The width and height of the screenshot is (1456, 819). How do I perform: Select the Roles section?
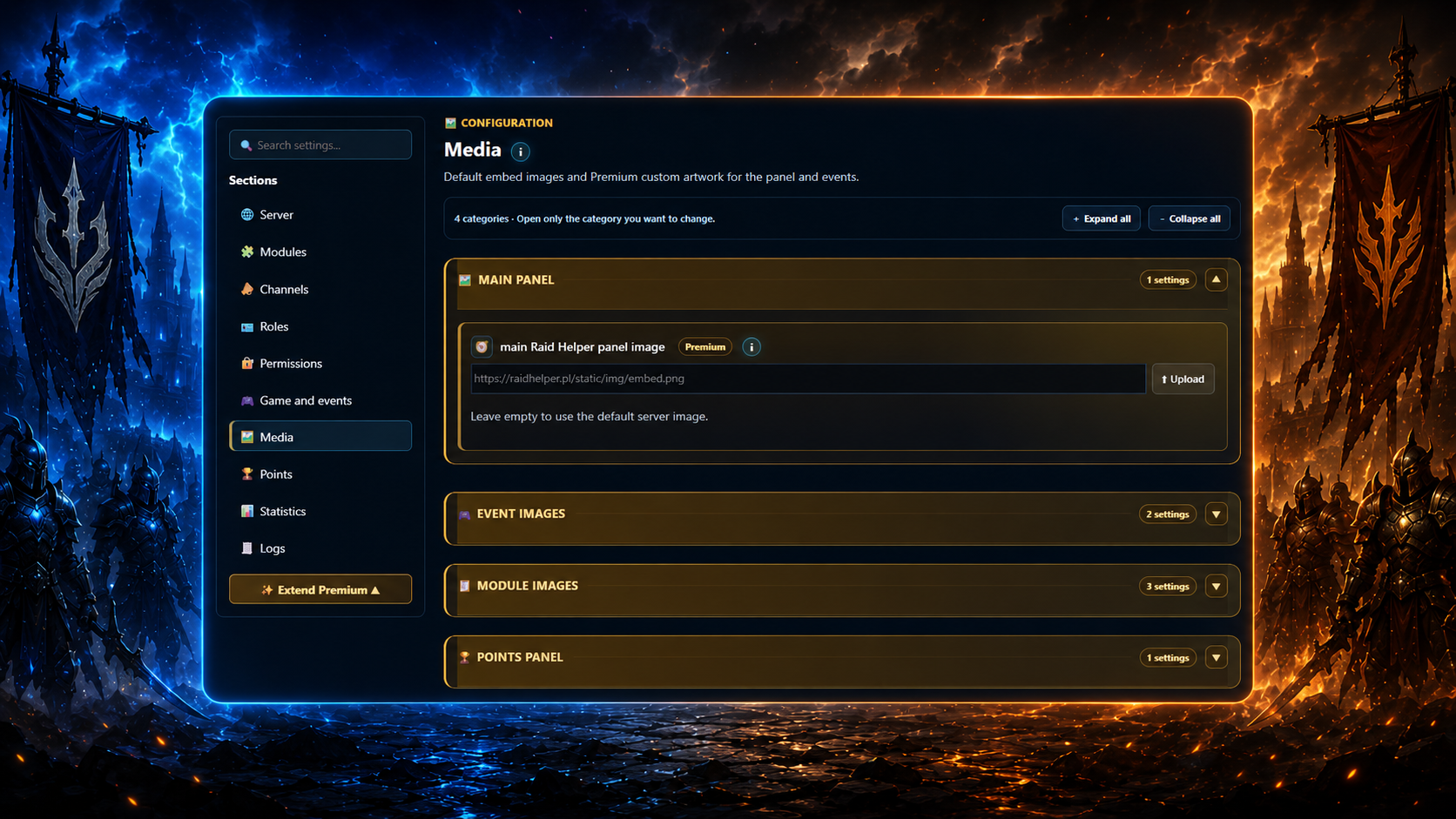(x=320, y=326)
